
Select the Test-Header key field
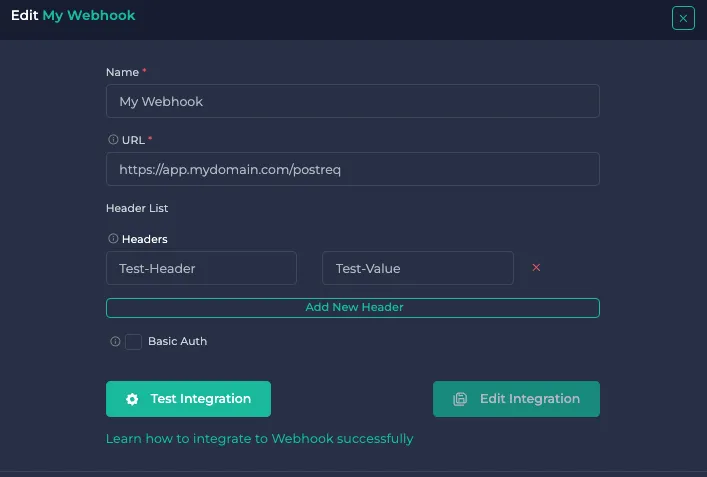[x=202, y=268]
